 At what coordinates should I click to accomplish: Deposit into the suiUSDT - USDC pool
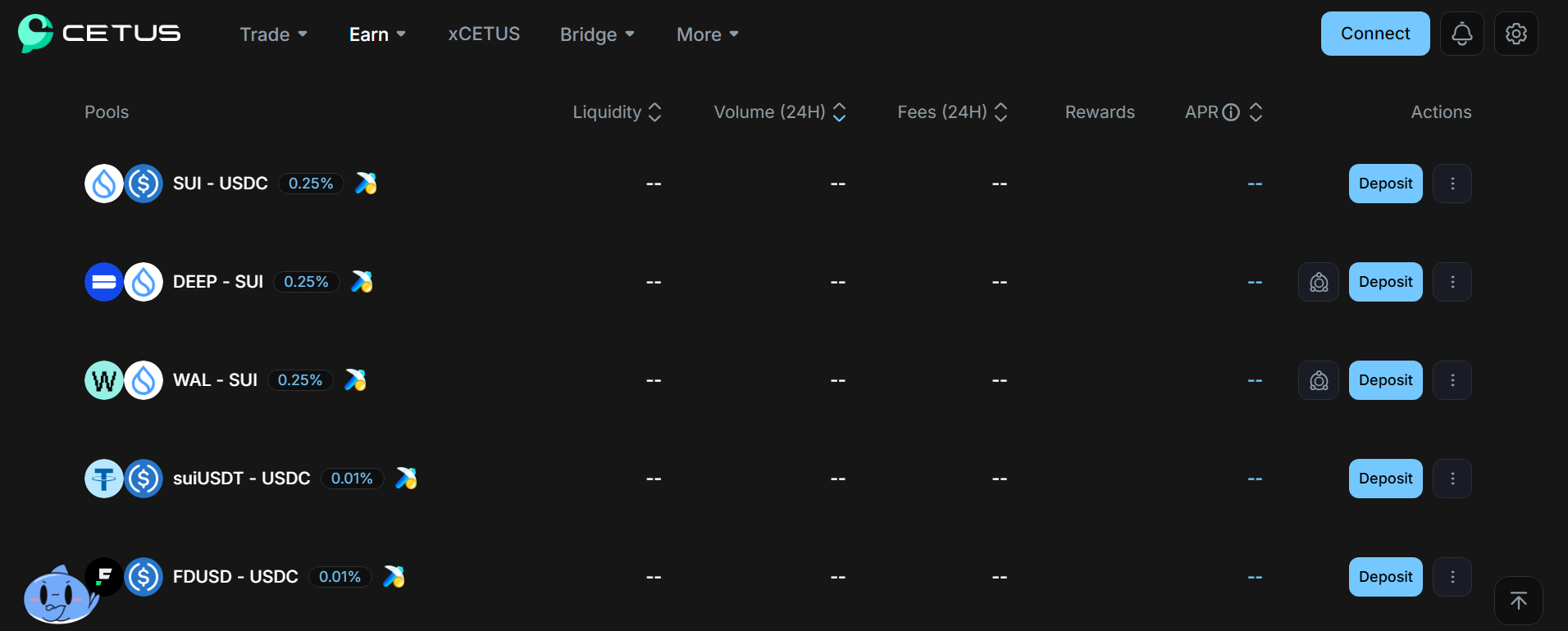[x=1386, y=479]
